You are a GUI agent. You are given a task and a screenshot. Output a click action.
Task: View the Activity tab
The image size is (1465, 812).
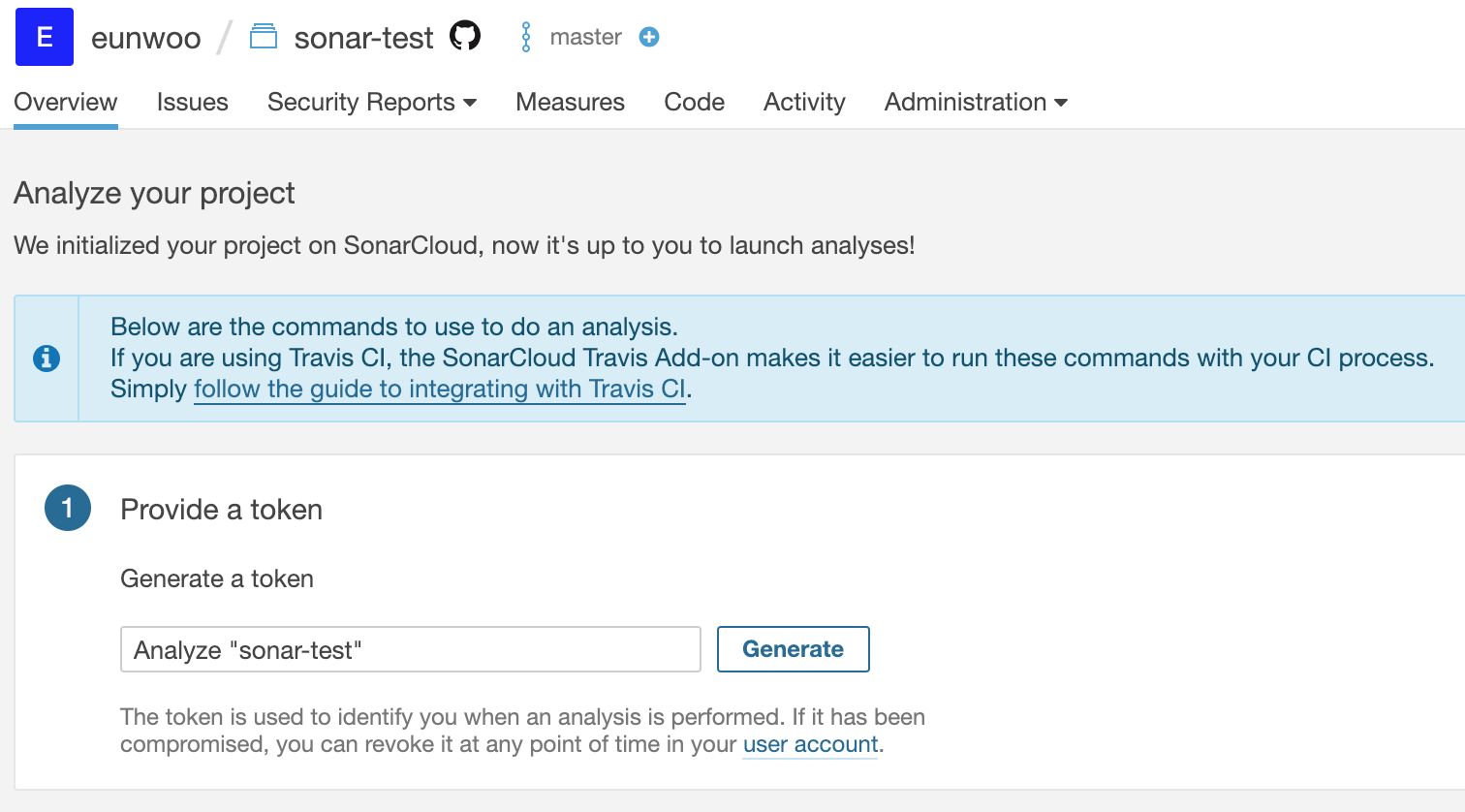[804, 102]
